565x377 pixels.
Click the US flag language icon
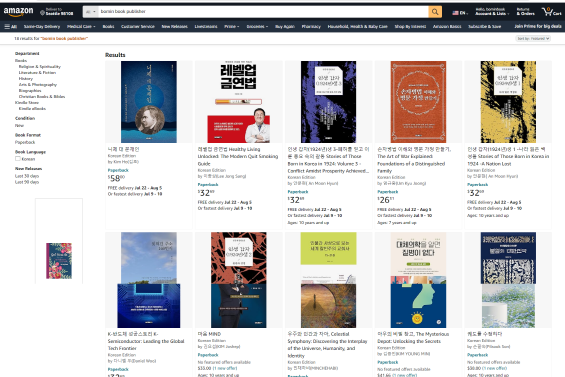click(455, 13)
